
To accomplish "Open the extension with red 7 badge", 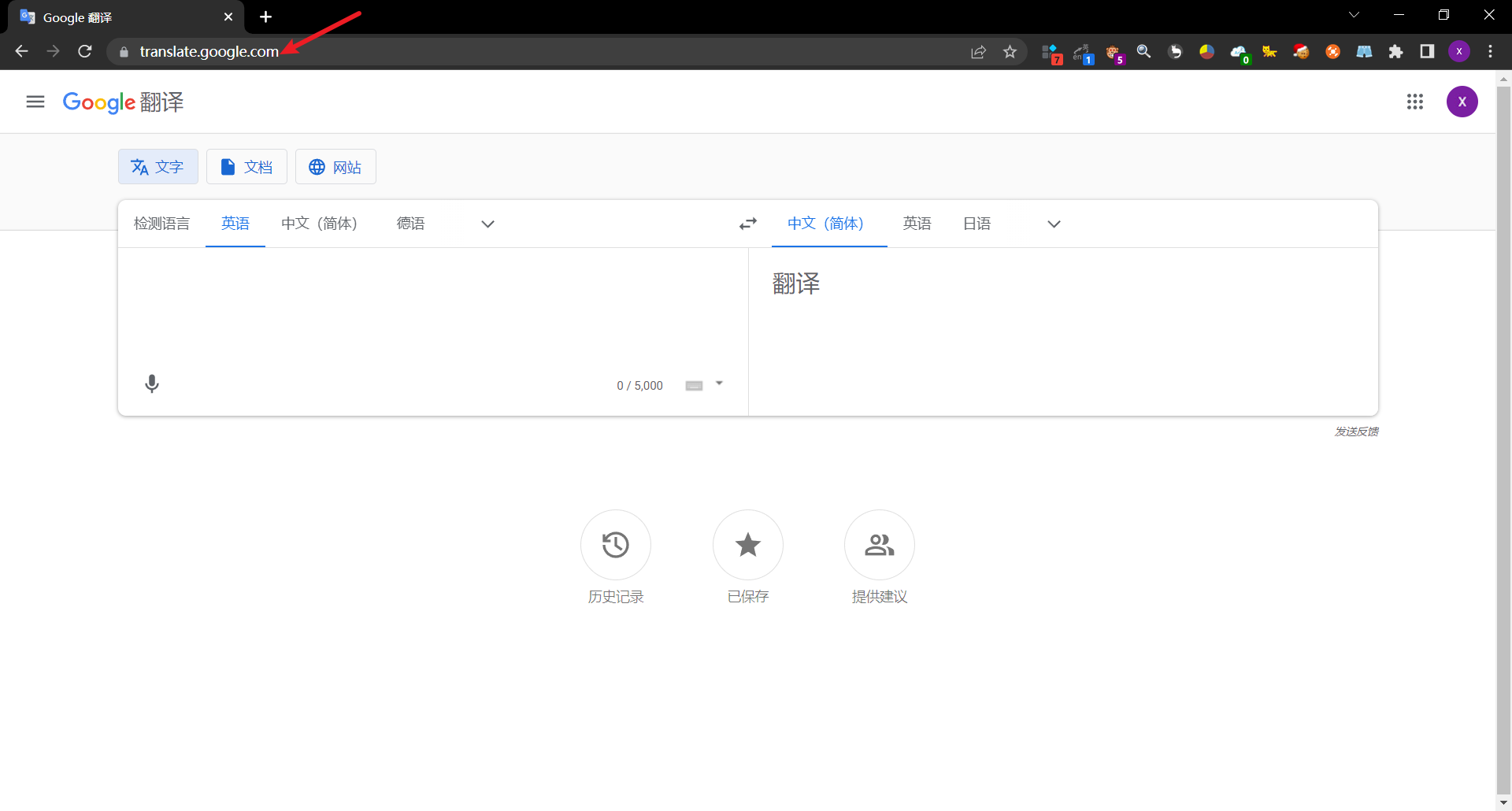I will point(1051,53).
